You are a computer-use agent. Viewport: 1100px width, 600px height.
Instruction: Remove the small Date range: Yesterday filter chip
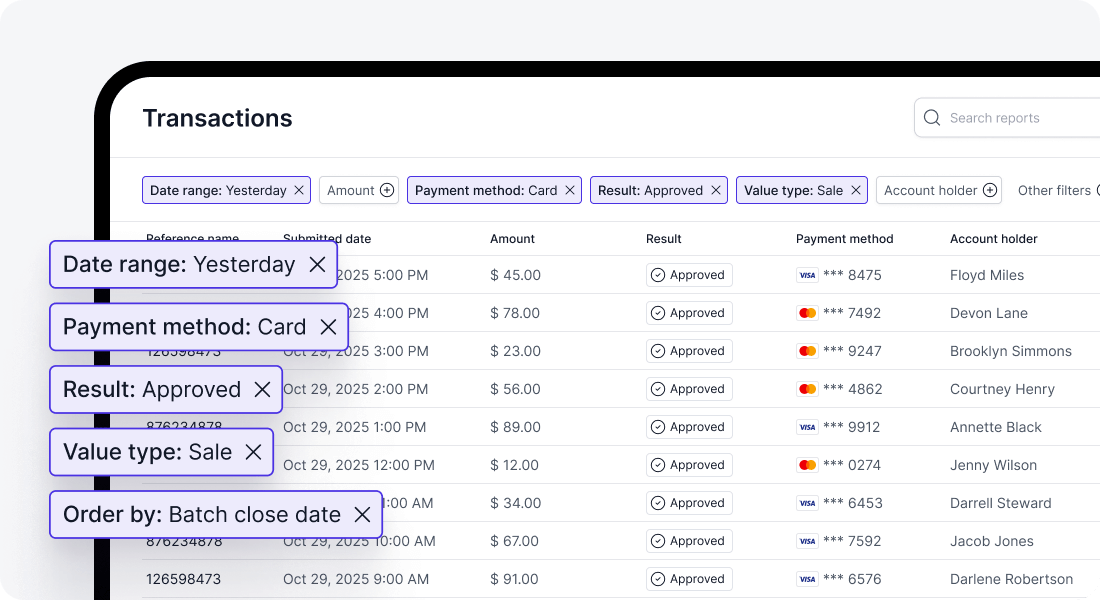[x=299, y=190]
